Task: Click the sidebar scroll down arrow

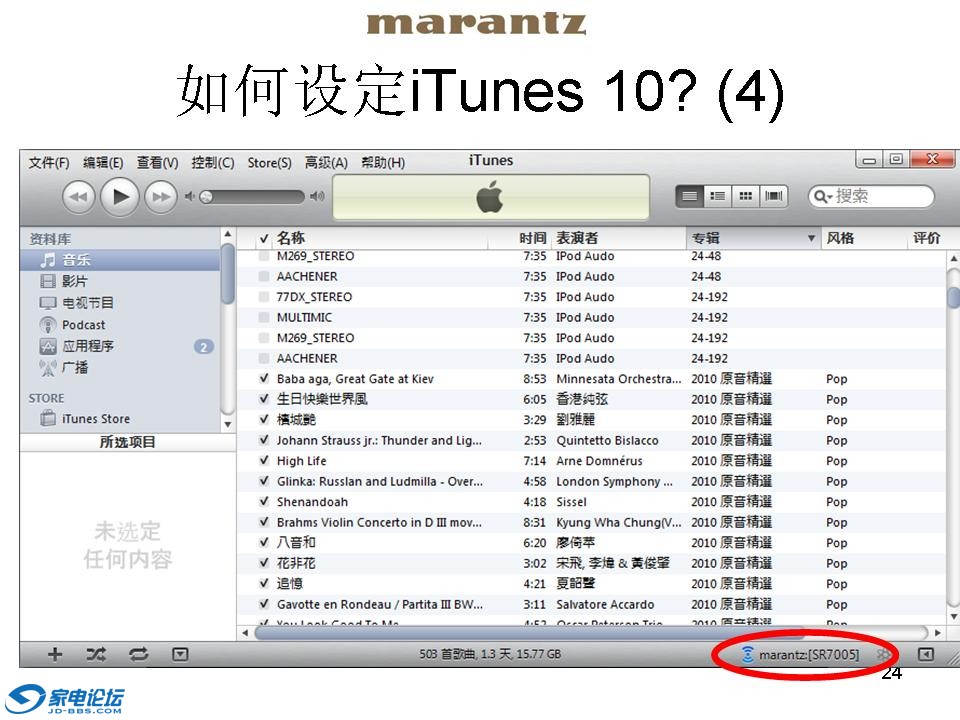Action: (228, 424)
